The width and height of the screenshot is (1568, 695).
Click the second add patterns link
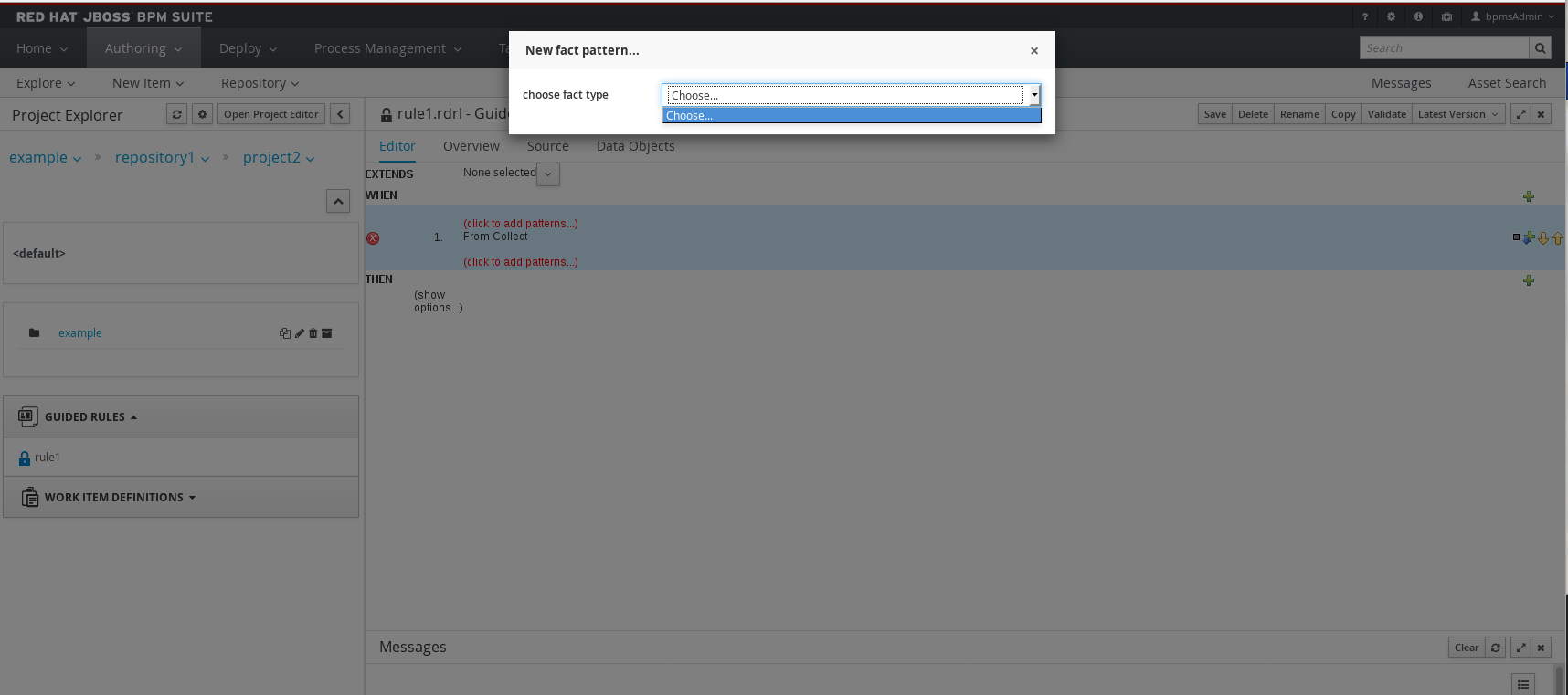(520, 262)
